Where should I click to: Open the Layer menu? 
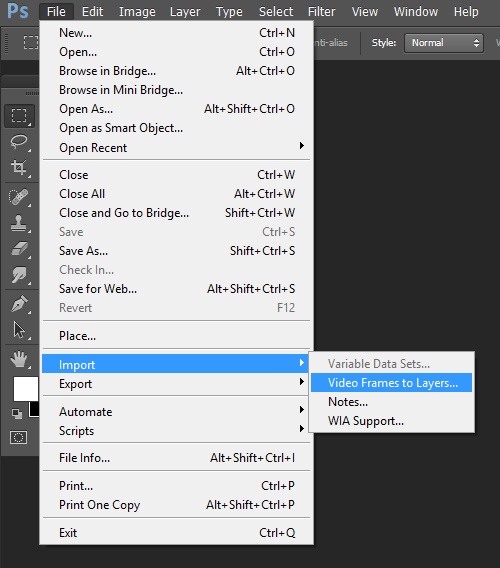pos(185,12)
